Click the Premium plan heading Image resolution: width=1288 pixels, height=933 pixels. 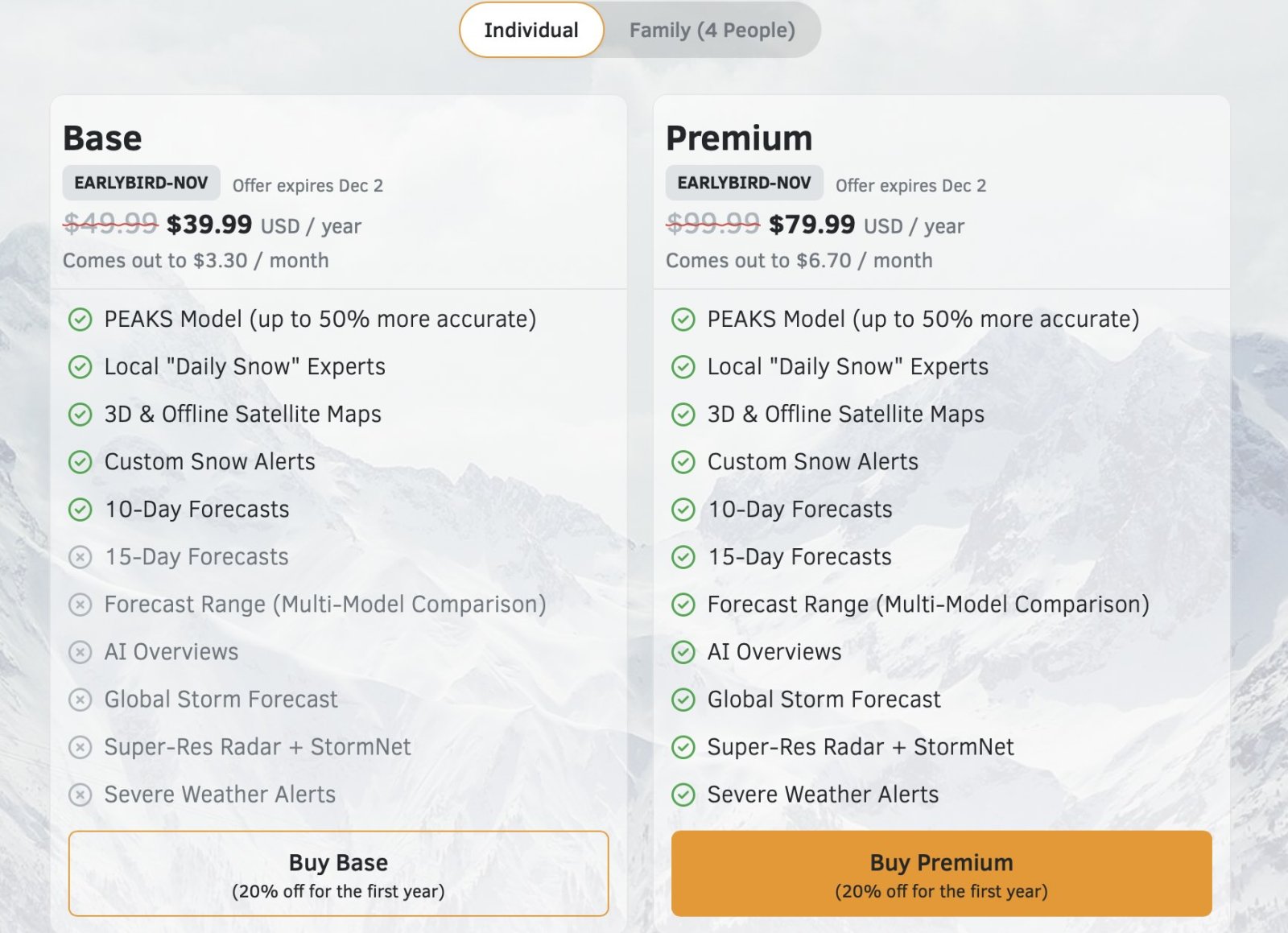738,138
